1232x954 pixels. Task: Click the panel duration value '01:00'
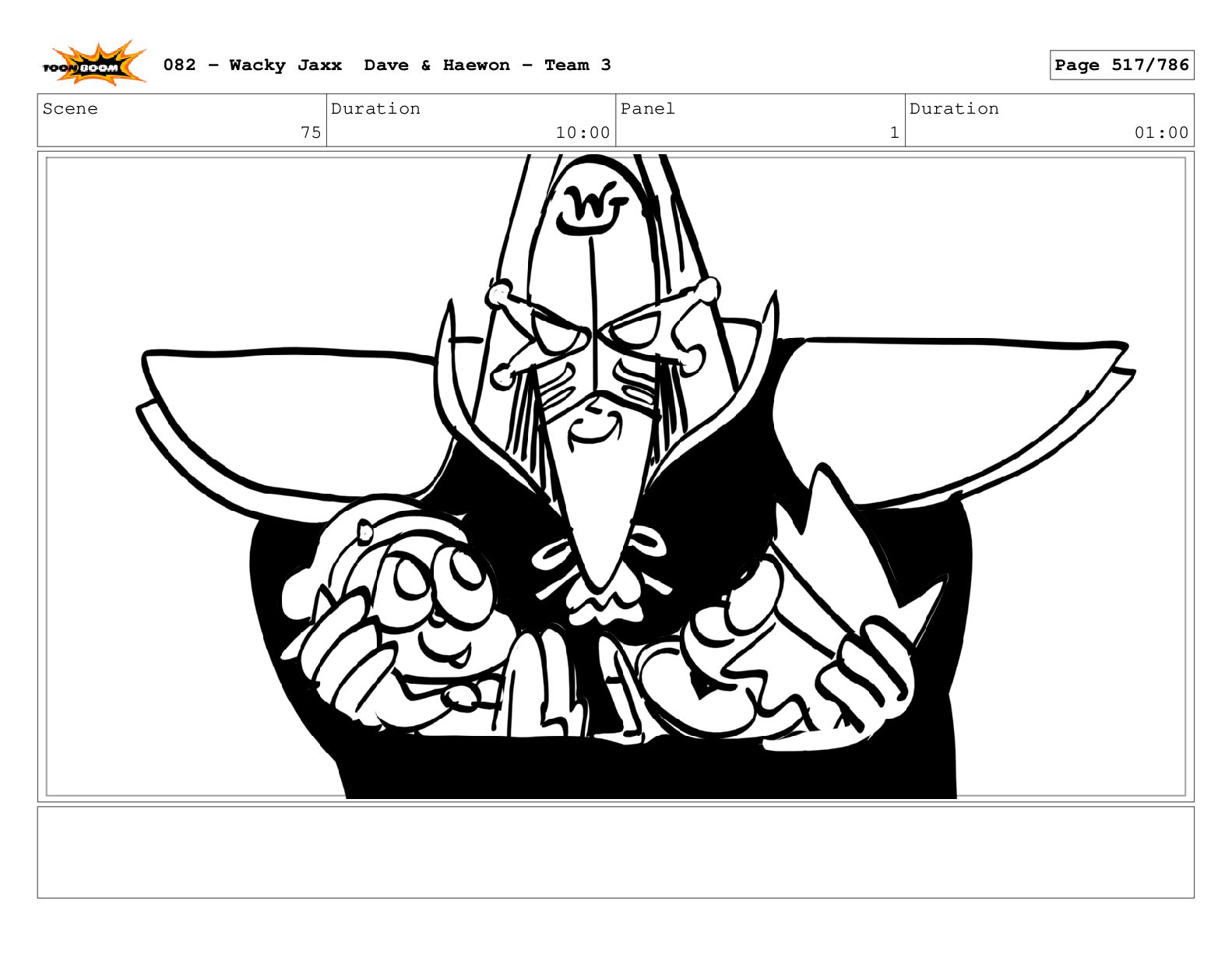tap(1161, 132)
